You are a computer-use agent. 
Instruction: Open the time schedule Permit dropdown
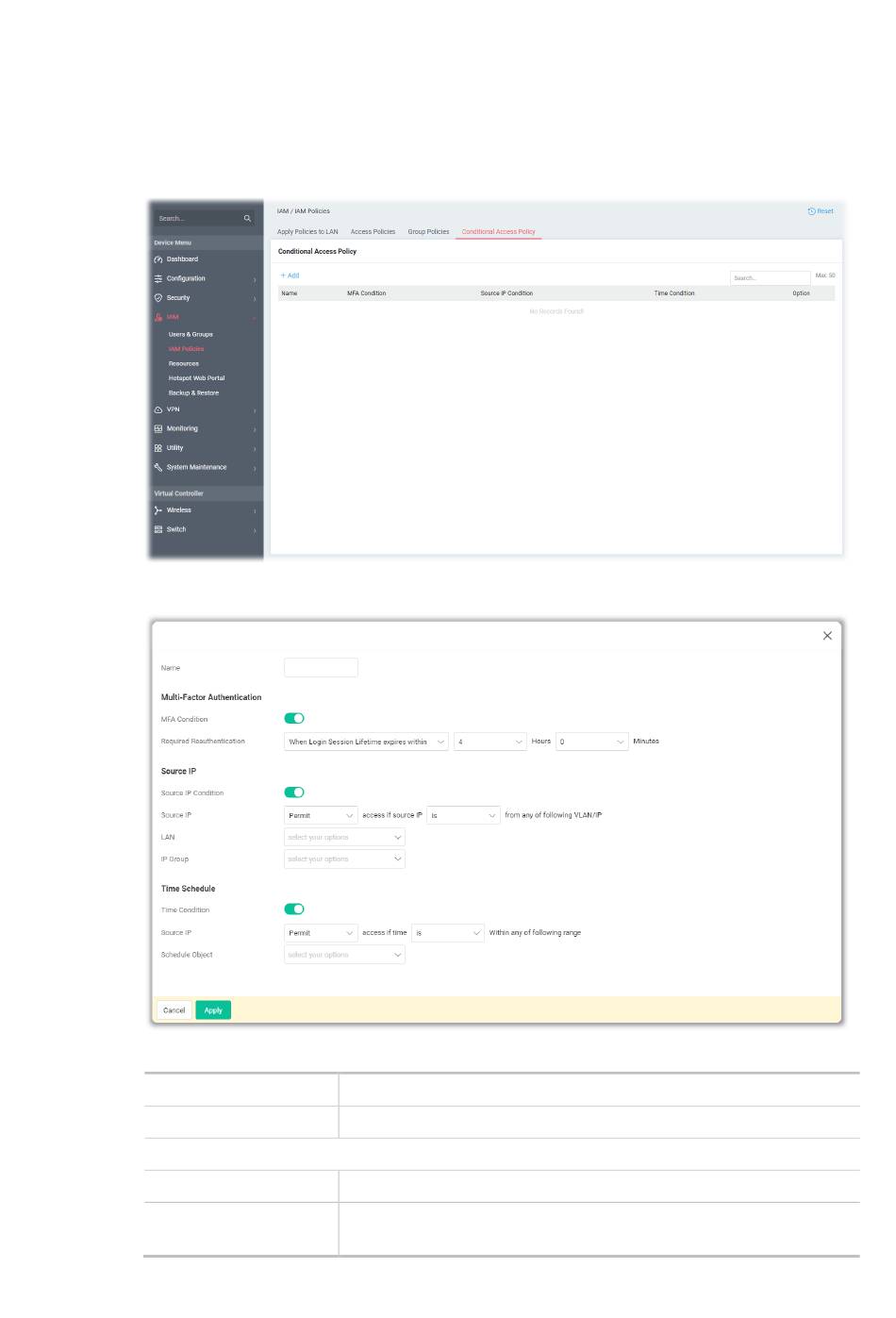pos(321,932)
